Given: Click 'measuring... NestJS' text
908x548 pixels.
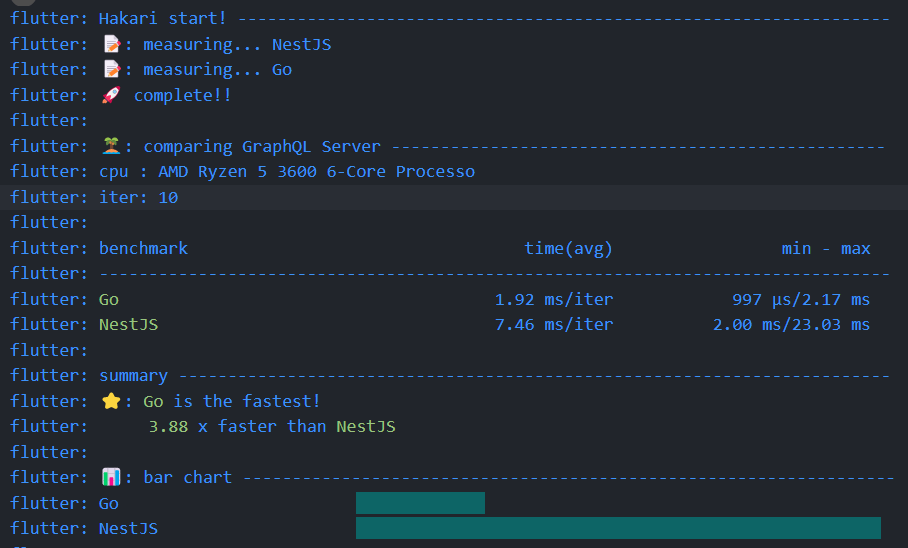Looking at the screenshot, I should (x=237, y=45).
